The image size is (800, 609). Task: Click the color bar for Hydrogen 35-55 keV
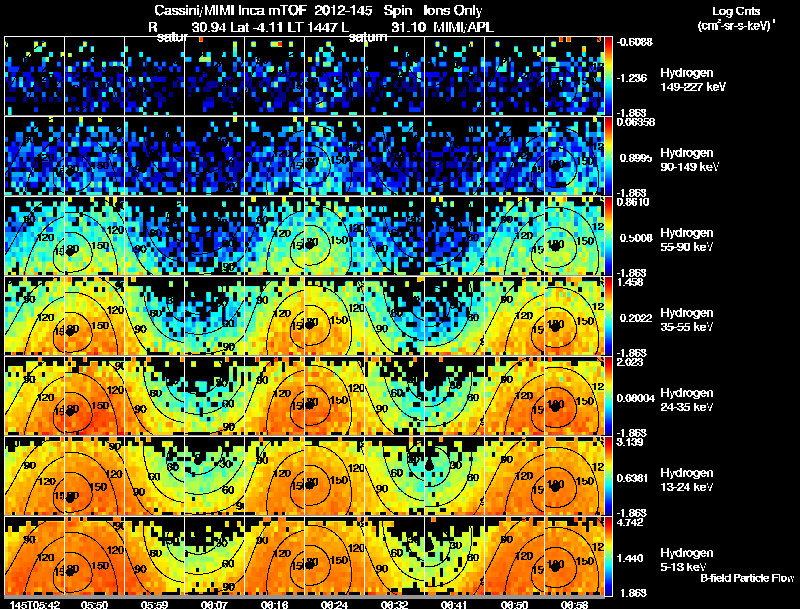pos(608,316)
